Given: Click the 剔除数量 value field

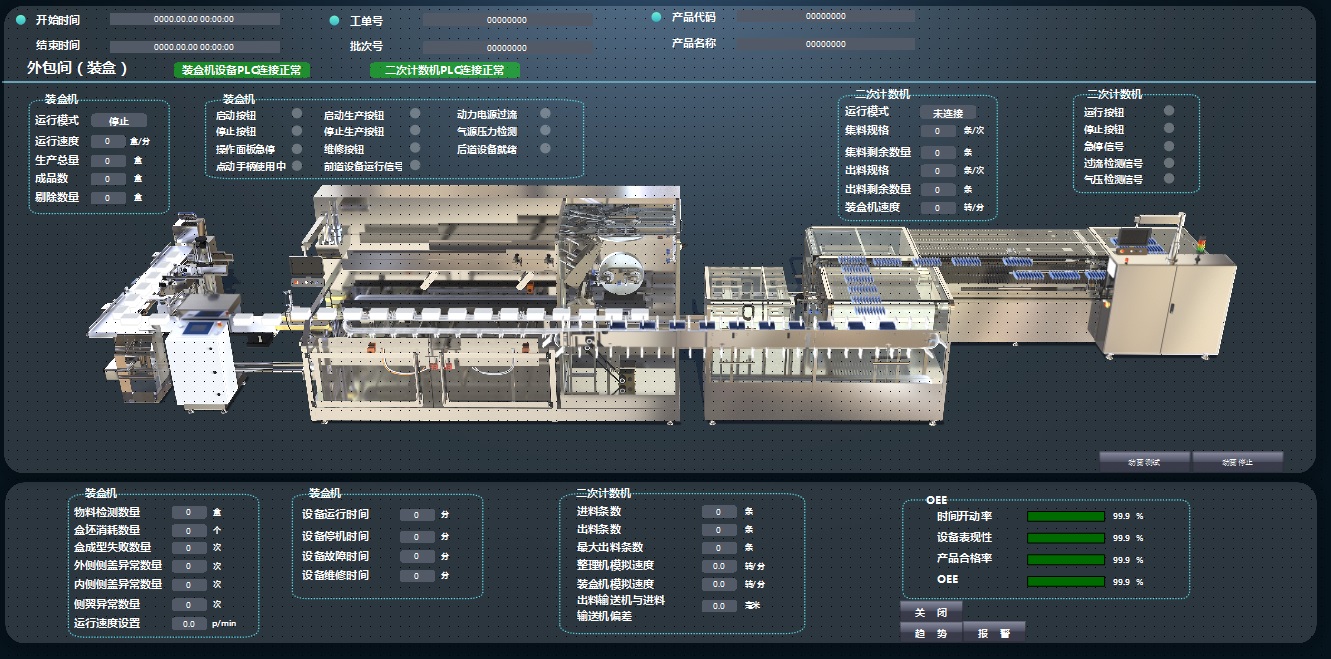Looking at the screenshot, I should click(x=108, y=198).
